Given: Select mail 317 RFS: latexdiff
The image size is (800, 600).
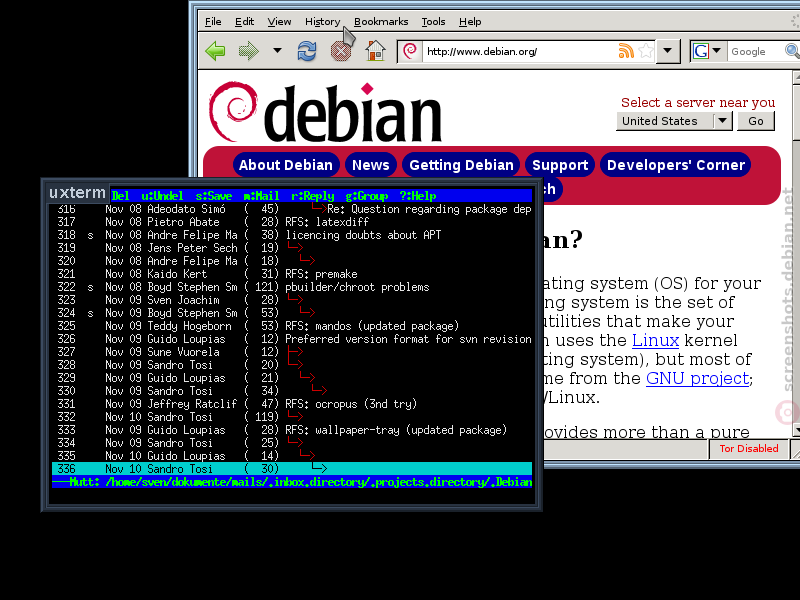Looking at the screenshot, I should [x=292, y=222].
